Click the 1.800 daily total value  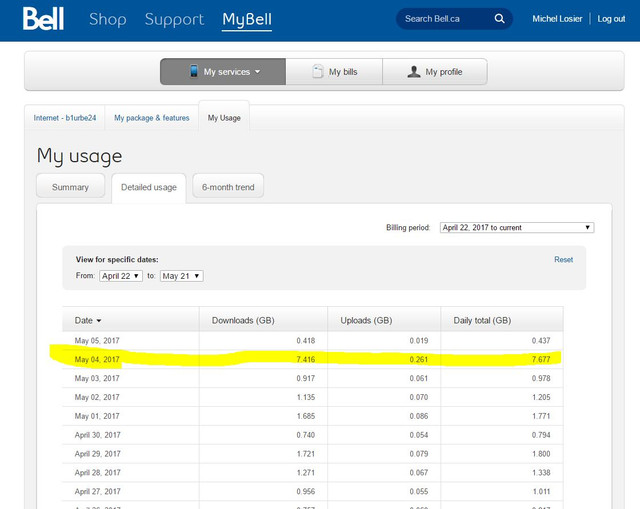[x=541, y=453]
